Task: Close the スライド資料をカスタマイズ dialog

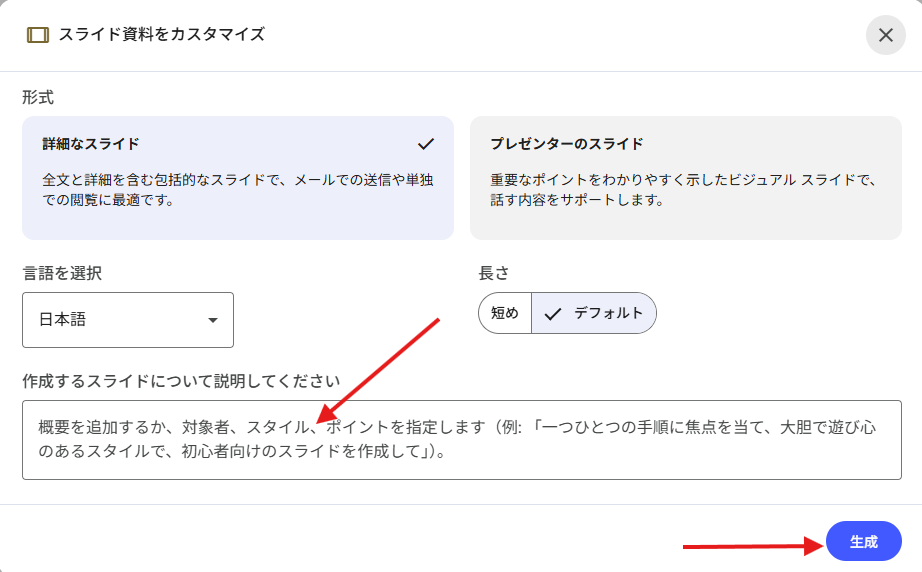Action: pyautogui.click(x=885, y=35)
